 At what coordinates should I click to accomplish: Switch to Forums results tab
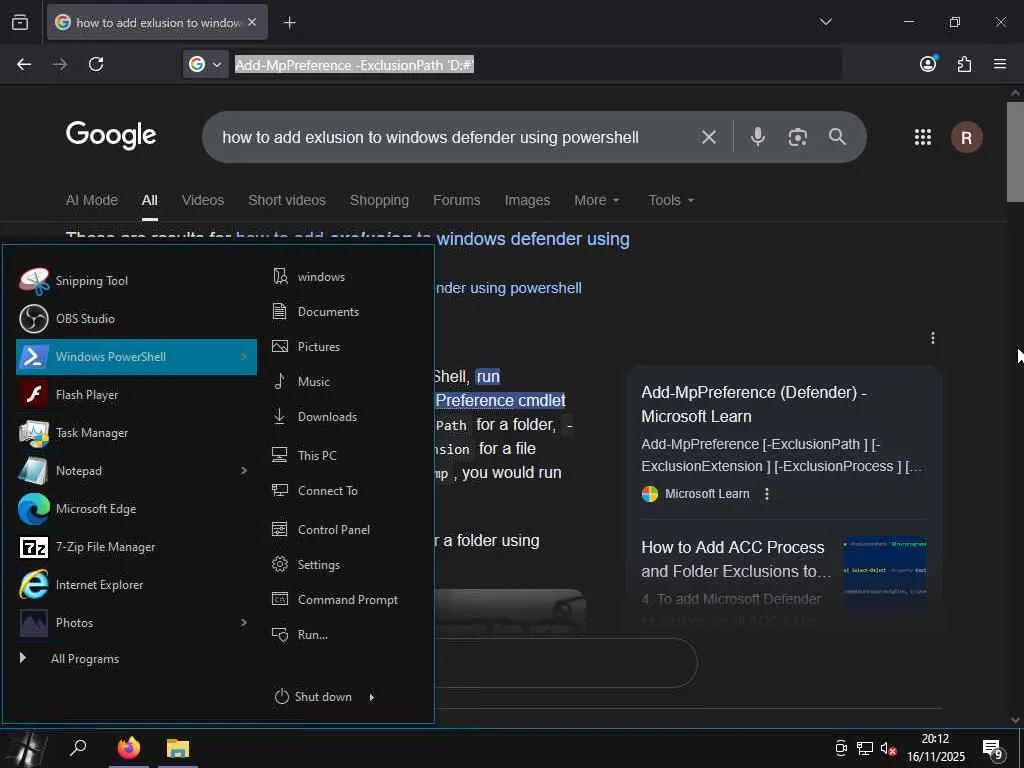coord(456,200)
